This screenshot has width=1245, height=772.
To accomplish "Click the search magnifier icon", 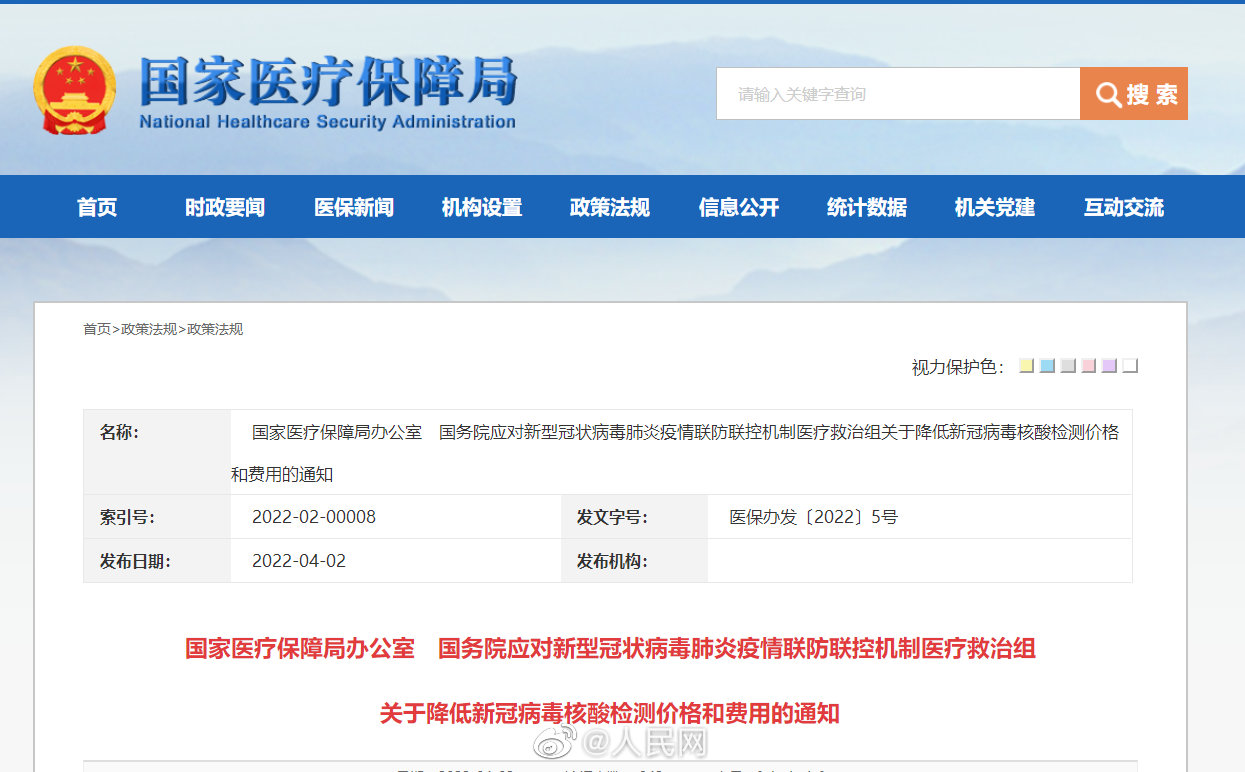I will click(x=1107, y=93).
